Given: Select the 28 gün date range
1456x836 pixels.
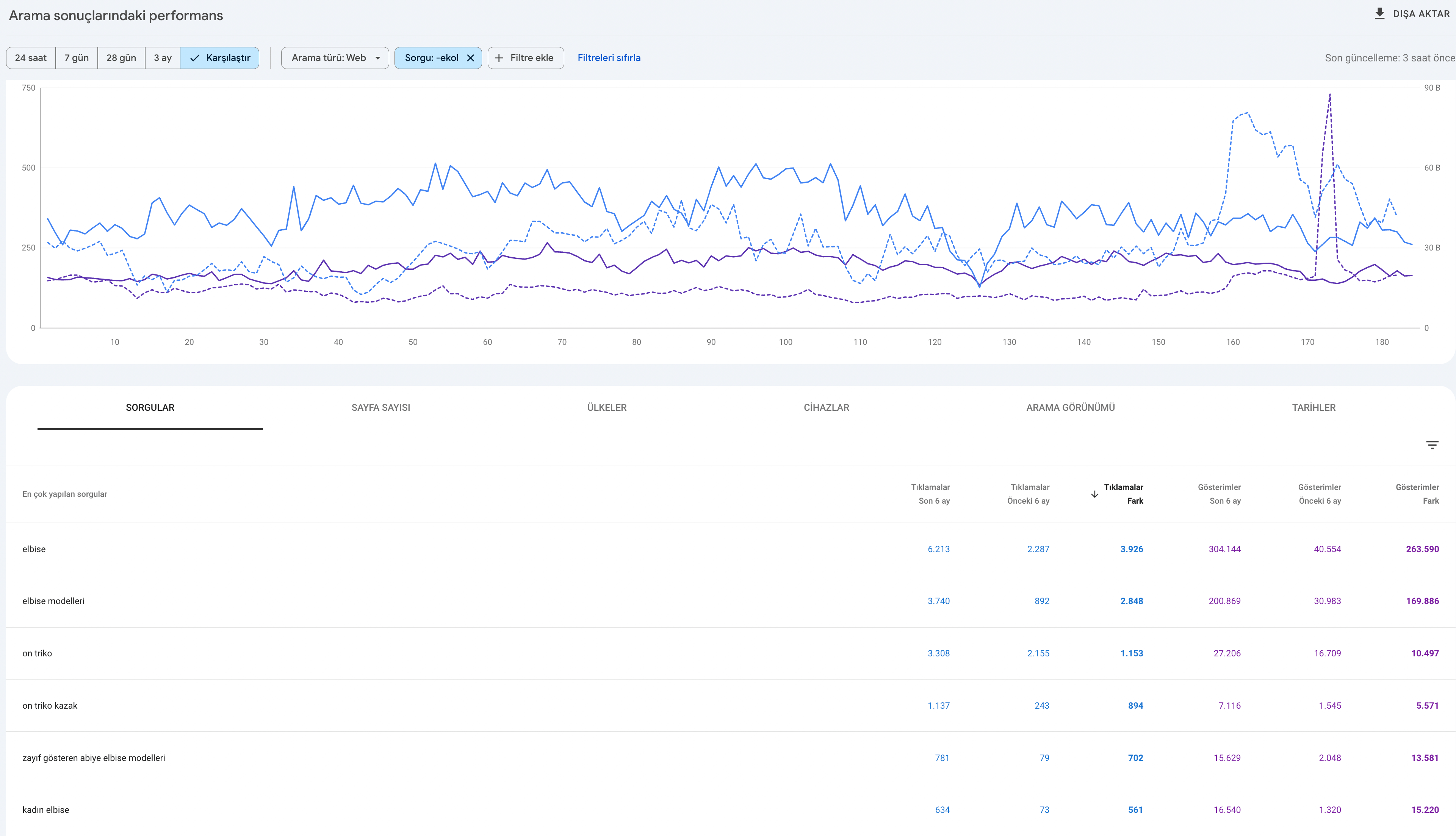Looking at the screenshot, I should point(121,58).
